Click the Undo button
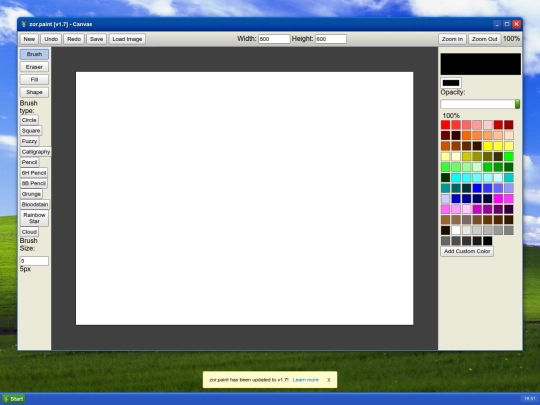This screenshot has width=540, height=405. pos(51,39)
